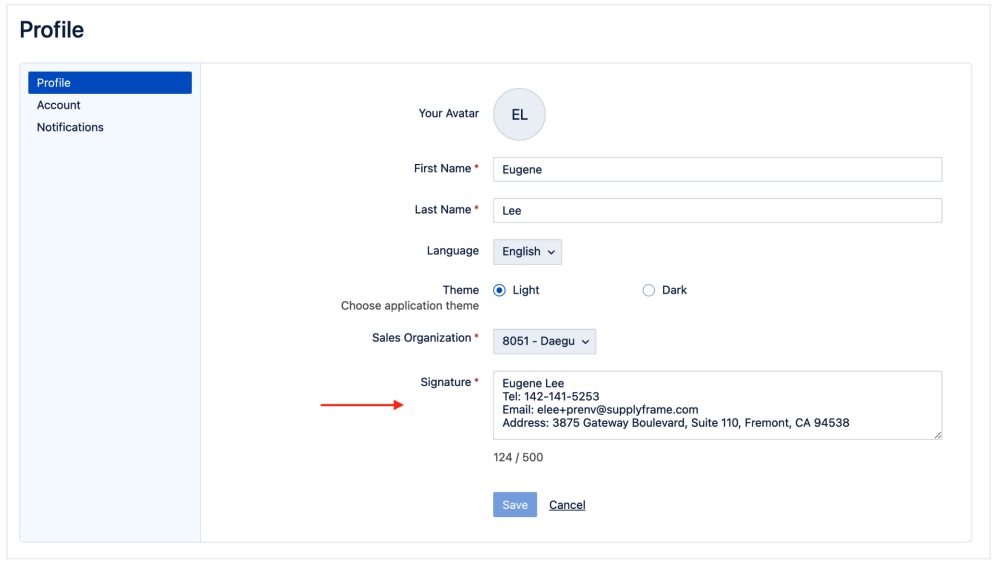Click the First Name label
The image size is (999, 565).
tap(442, 169)
